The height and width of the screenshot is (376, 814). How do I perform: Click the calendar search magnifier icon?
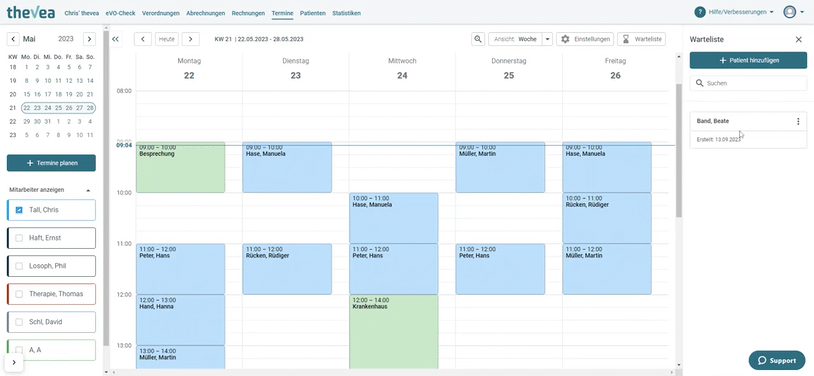coord(478,39)
